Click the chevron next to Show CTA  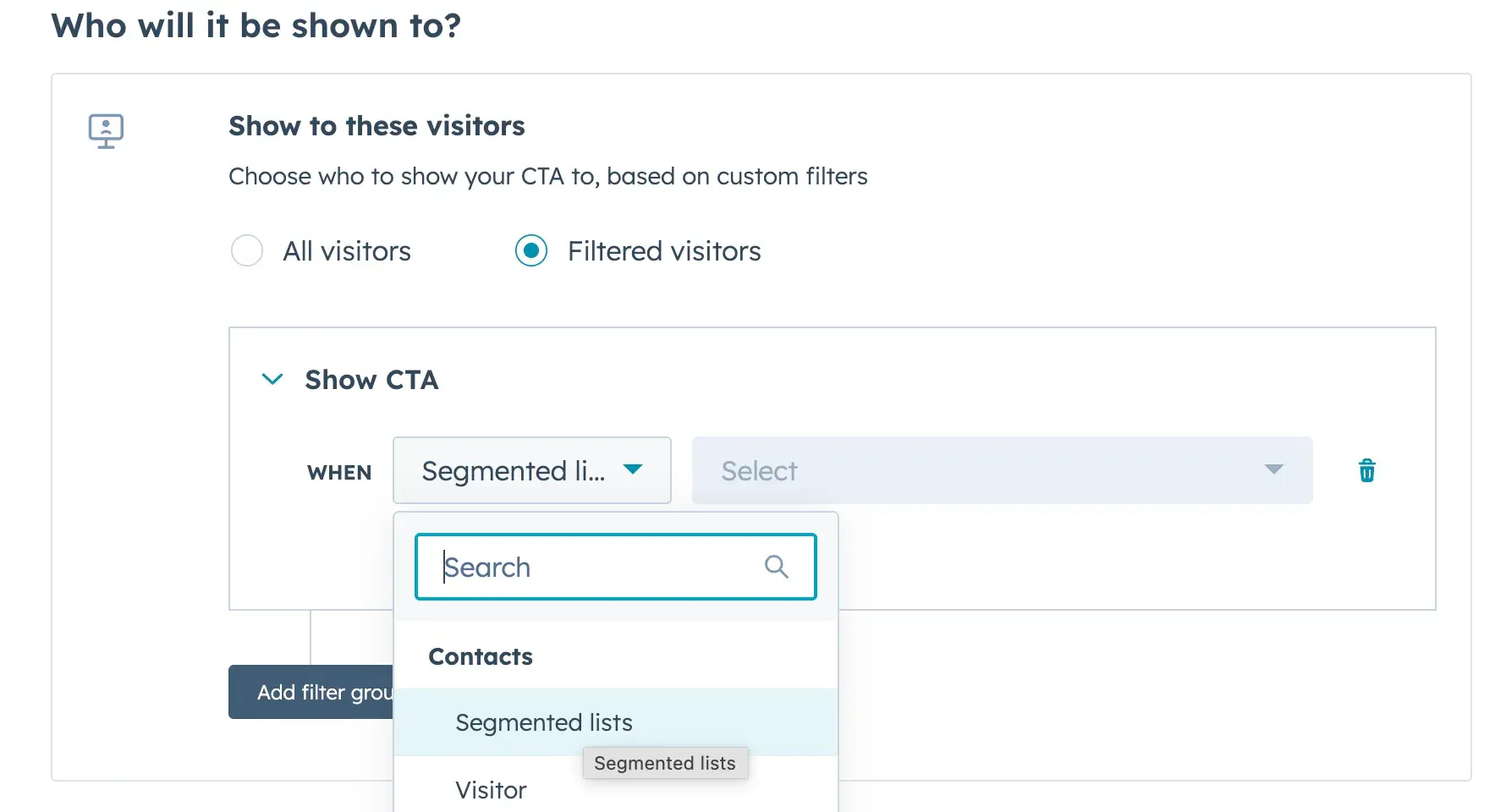point(272,379)
